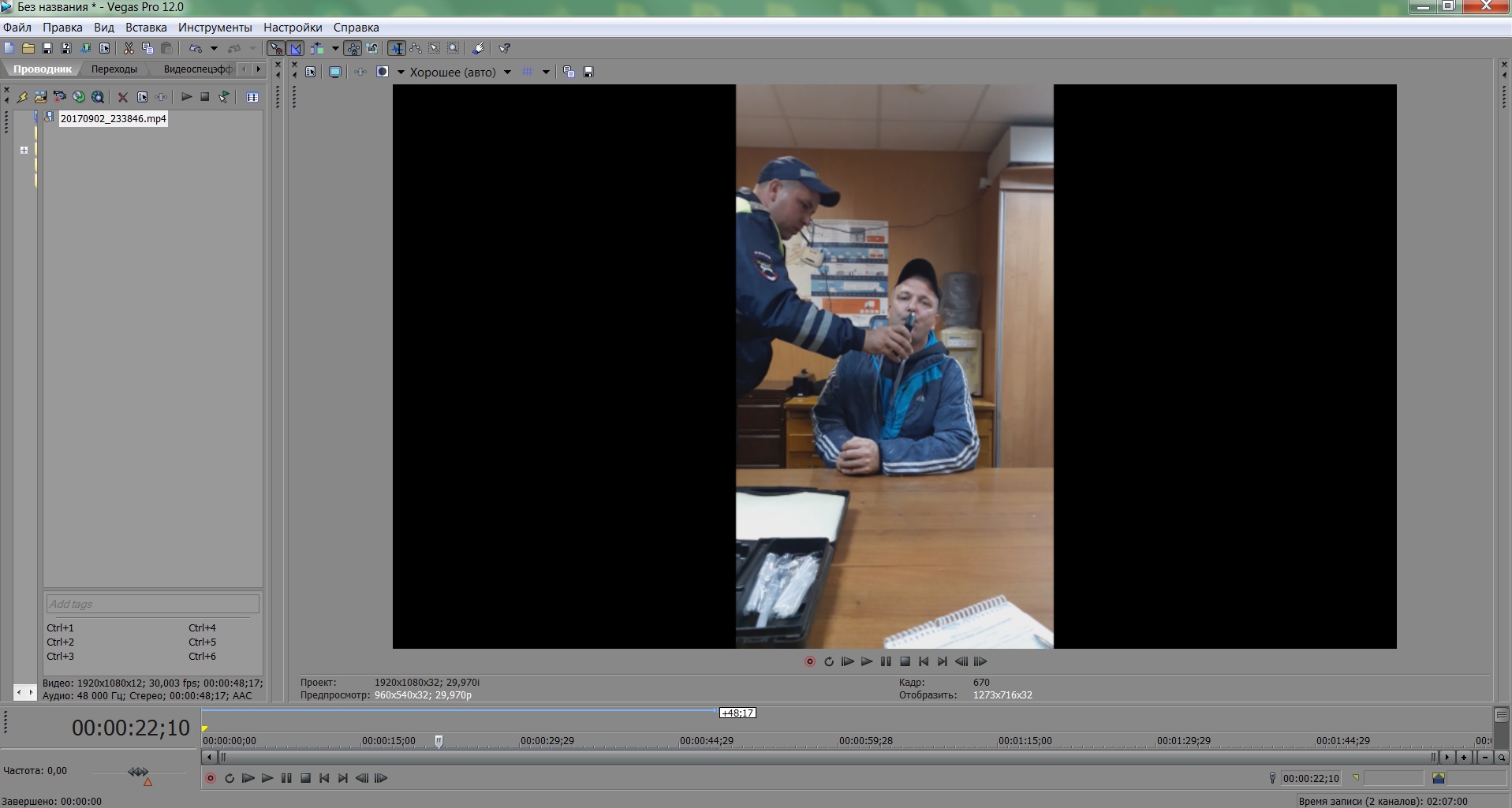The height and width of the screenshot is (808, 1512).
Task: Change project panel views icon
Action: (x=252, y=97)
